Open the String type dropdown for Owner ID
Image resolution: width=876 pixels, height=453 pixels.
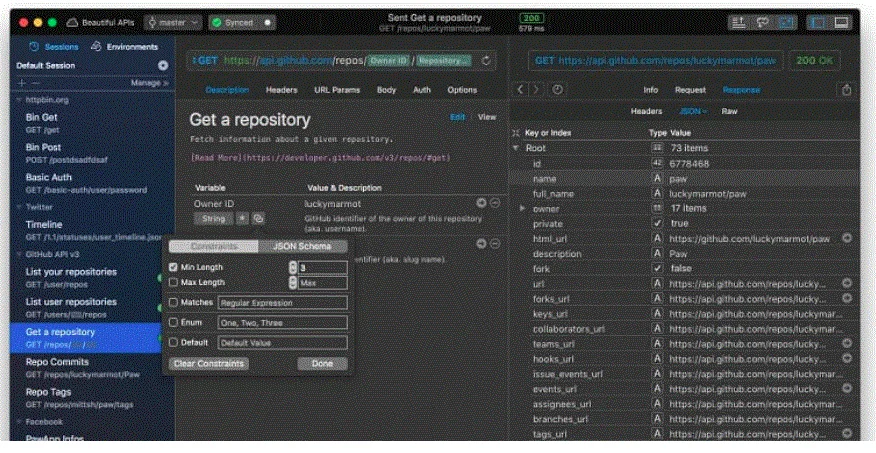(x=213, y=219)
